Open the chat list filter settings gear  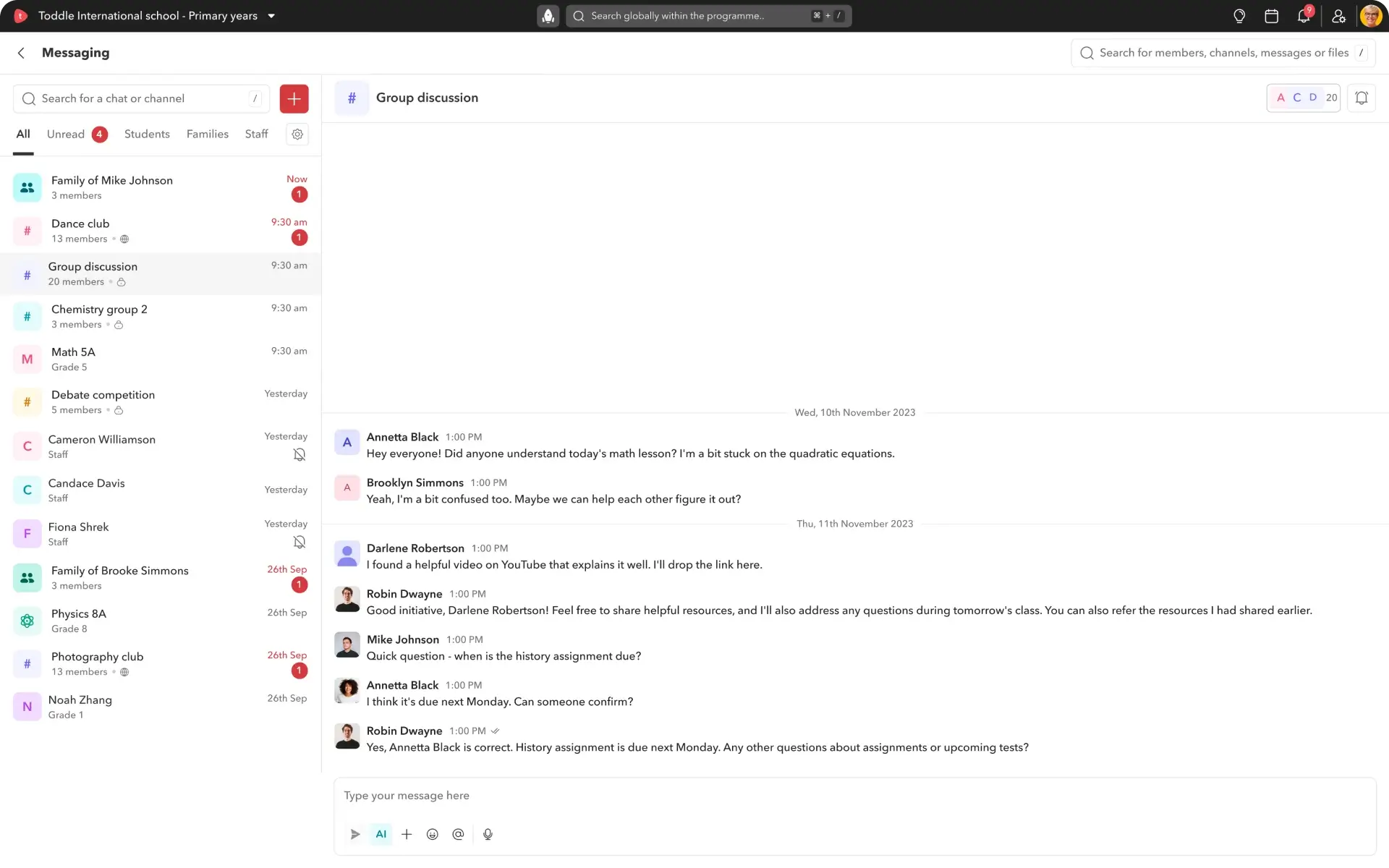(x=297, y=135)
